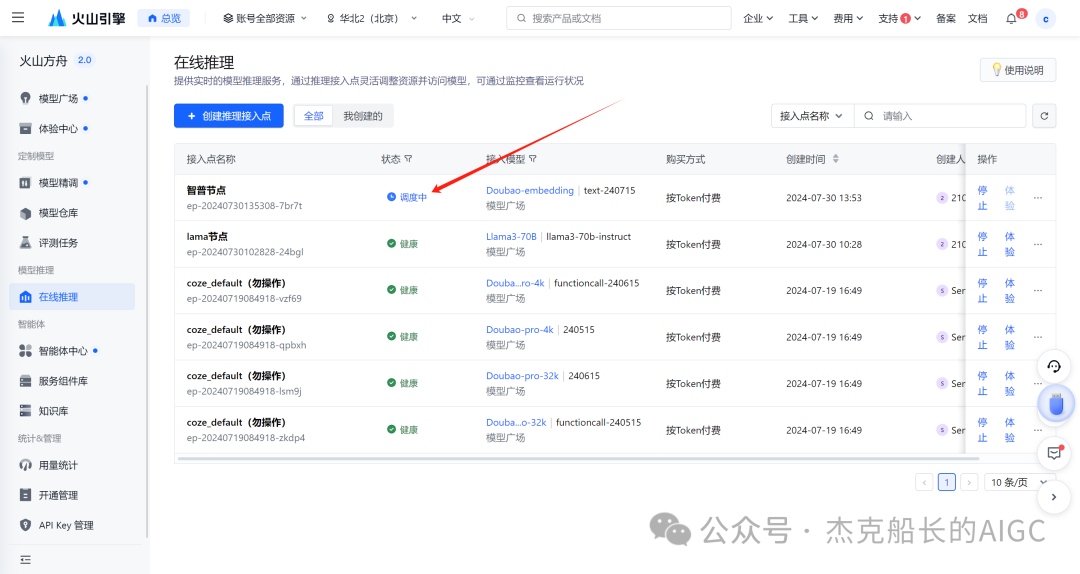
Task: Click 创建推理接入点 button
Action: click(229, 116)
